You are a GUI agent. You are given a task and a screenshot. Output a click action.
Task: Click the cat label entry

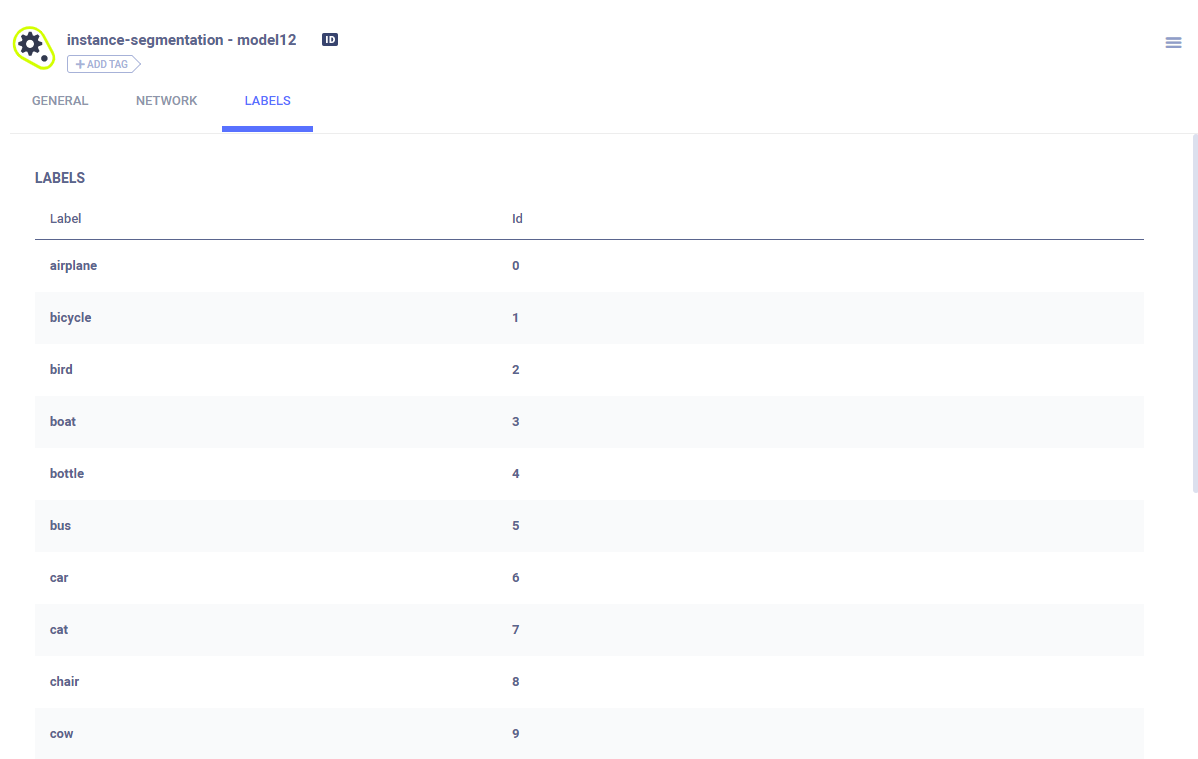pyautogui.click(x=59, y=630)
